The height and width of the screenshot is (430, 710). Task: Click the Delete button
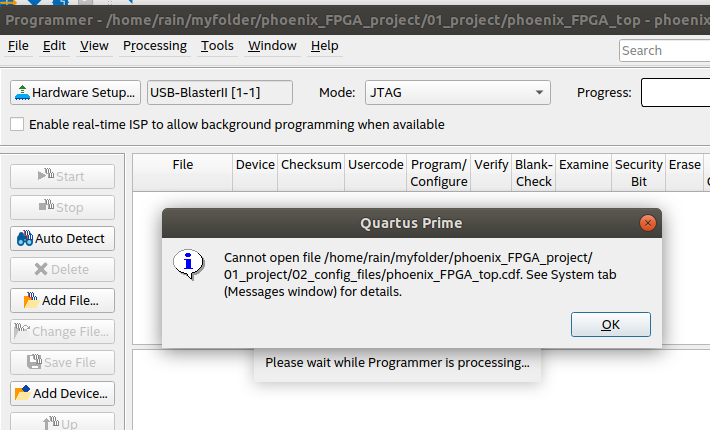pos(62,270)
